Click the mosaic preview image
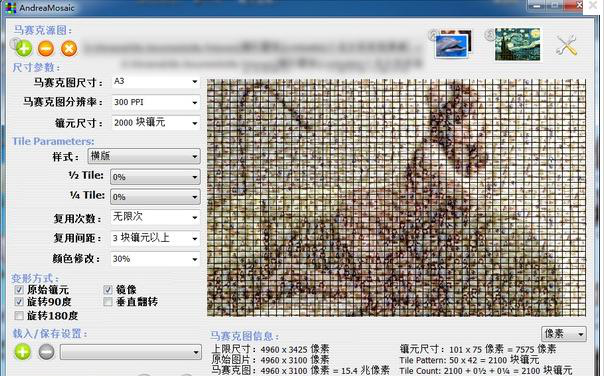Screen dimensions: 604x376 [x=396, y=198]
